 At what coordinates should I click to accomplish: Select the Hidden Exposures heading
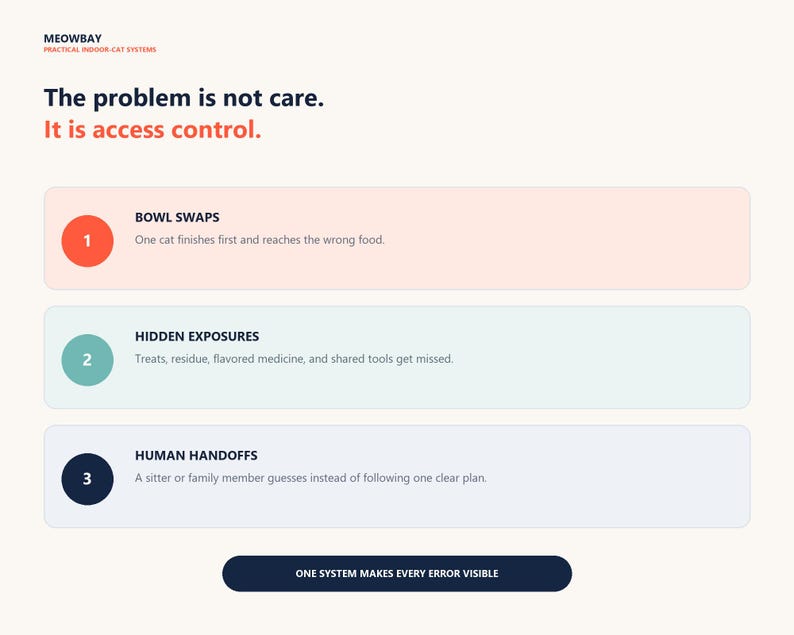coord(197,337)
